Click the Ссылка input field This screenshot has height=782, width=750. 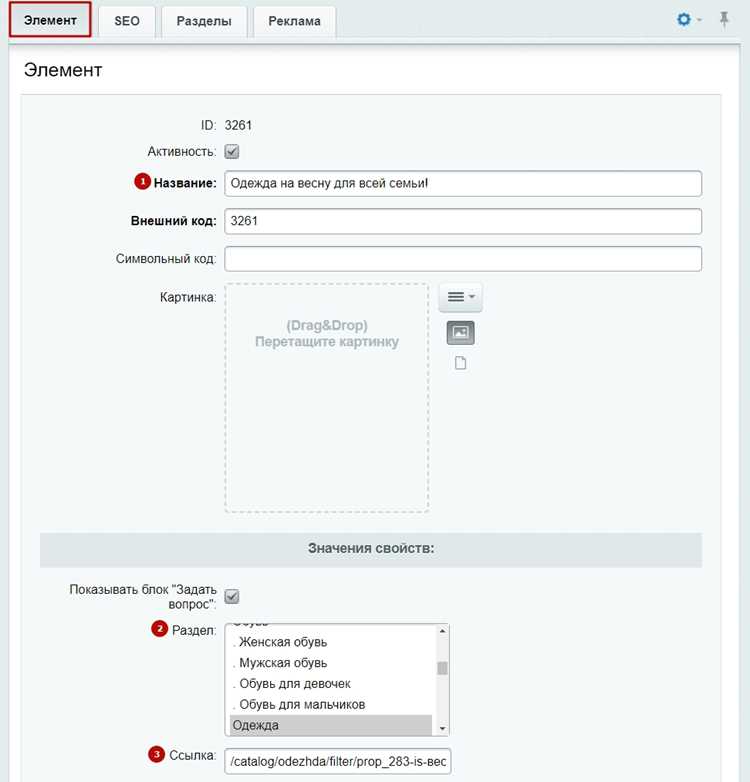[x=338, y=762]
